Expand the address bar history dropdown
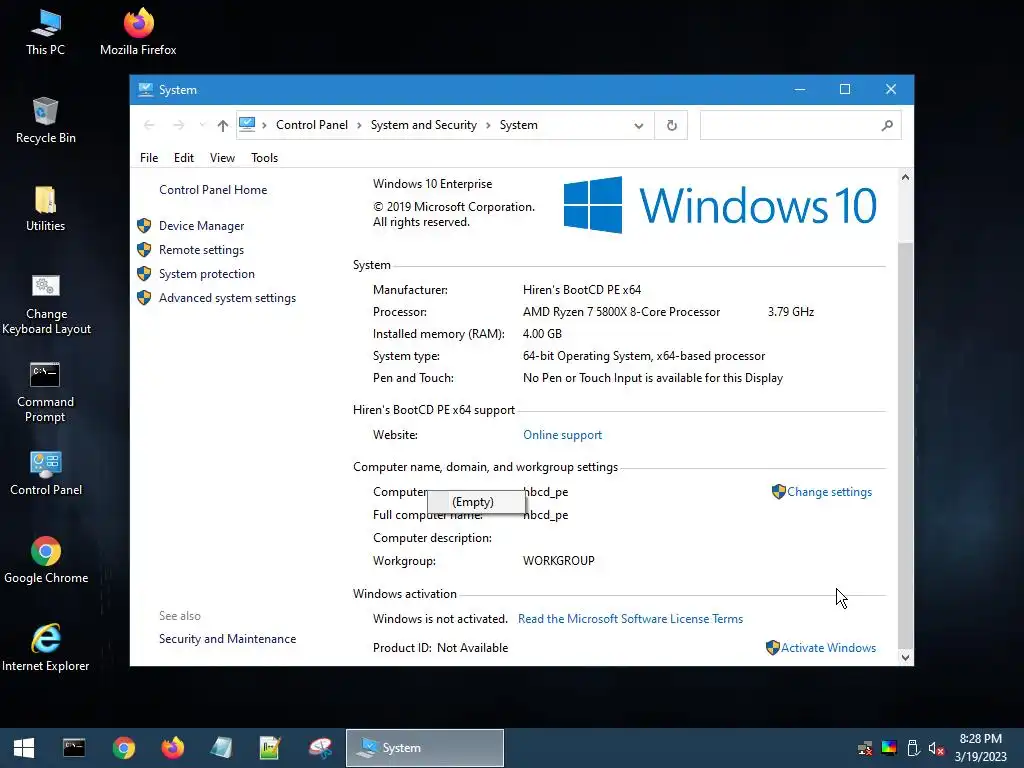 [x=639, y=125]
